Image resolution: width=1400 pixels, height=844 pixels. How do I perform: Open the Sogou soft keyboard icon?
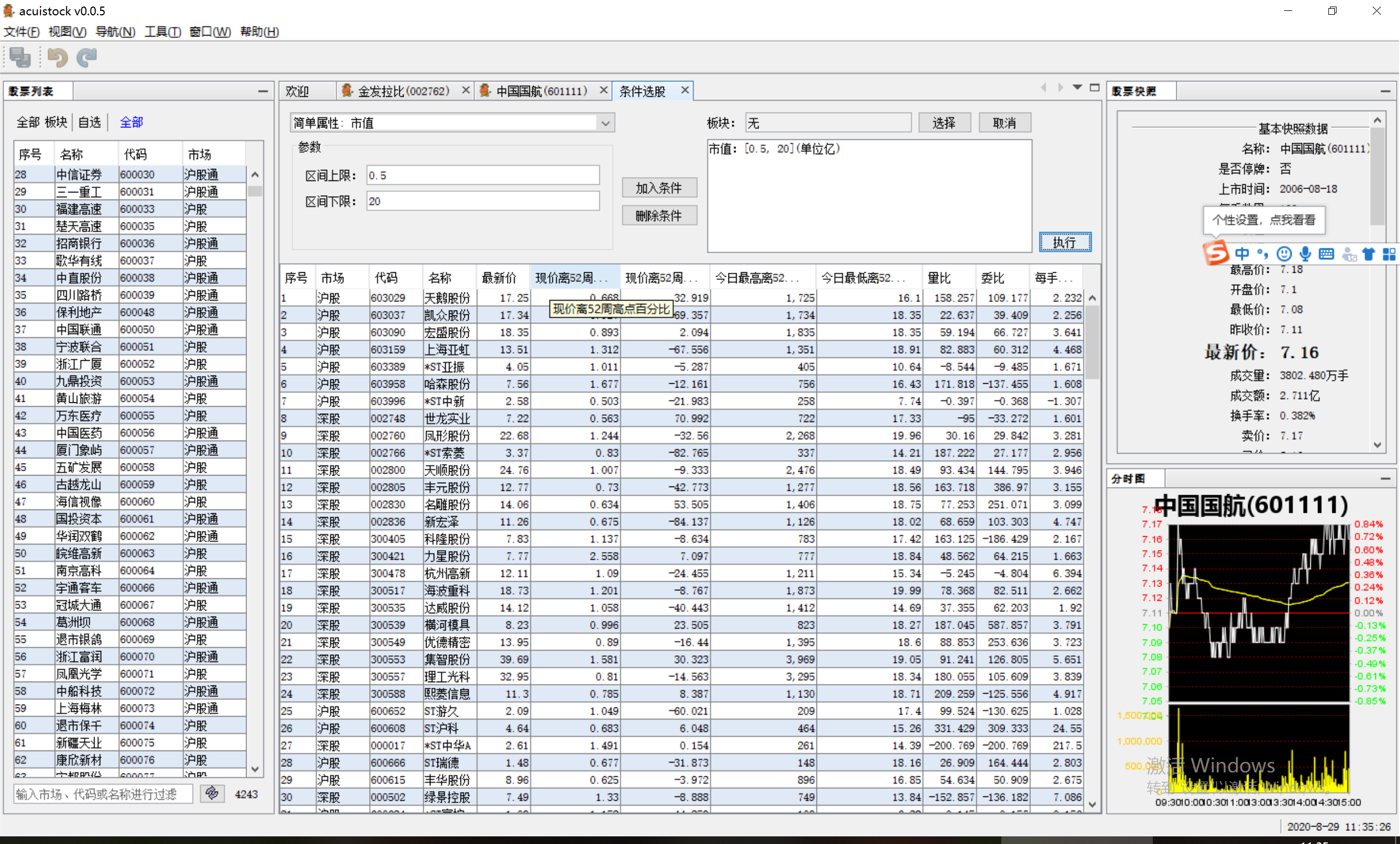click(x=1326, y=254)
